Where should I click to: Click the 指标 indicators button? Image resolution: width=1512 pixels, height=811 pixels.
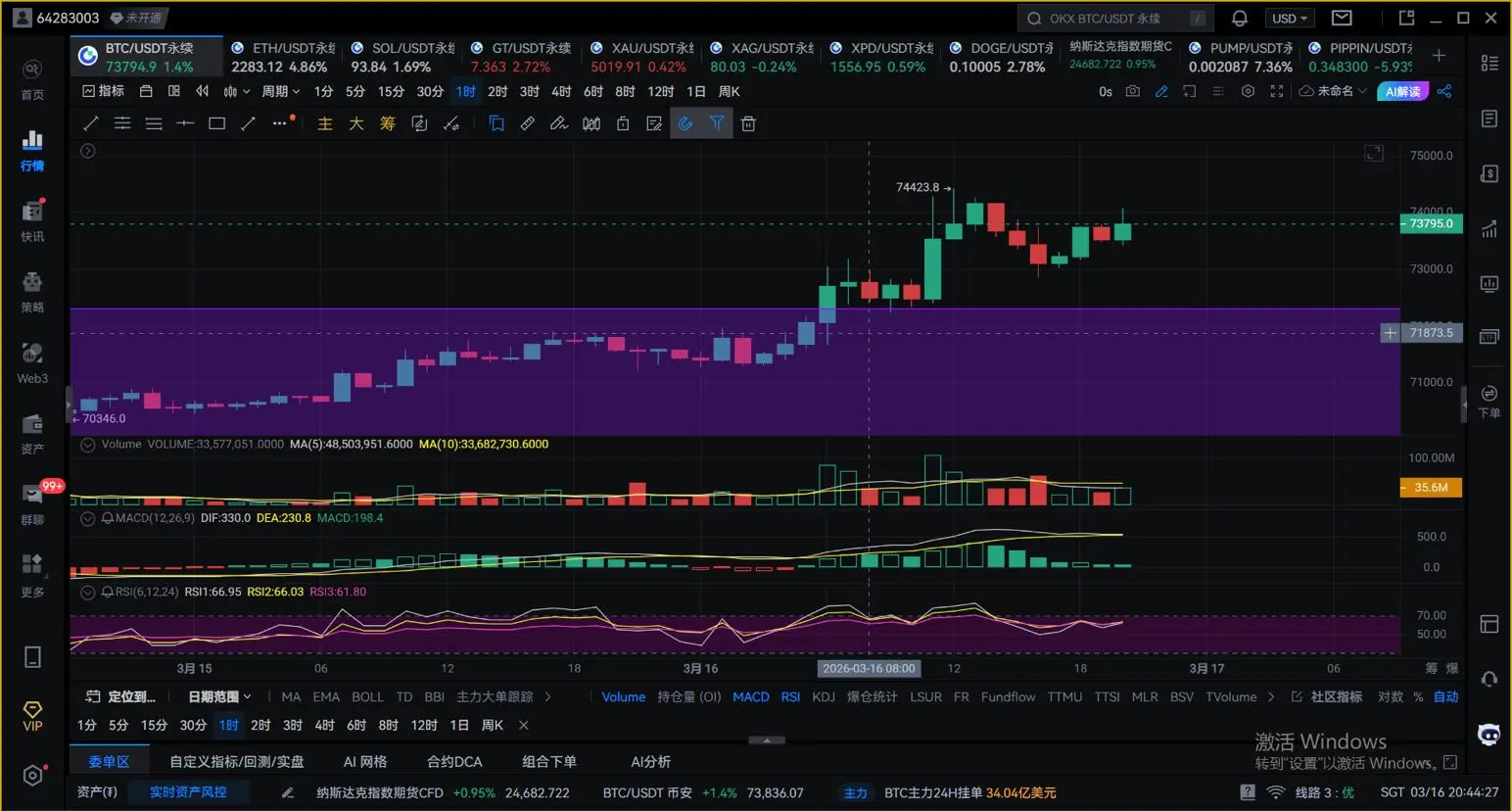pos(104,91)
